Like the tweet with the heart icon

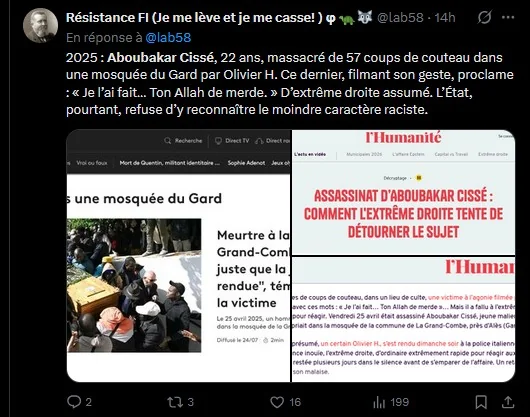point(277,402)
